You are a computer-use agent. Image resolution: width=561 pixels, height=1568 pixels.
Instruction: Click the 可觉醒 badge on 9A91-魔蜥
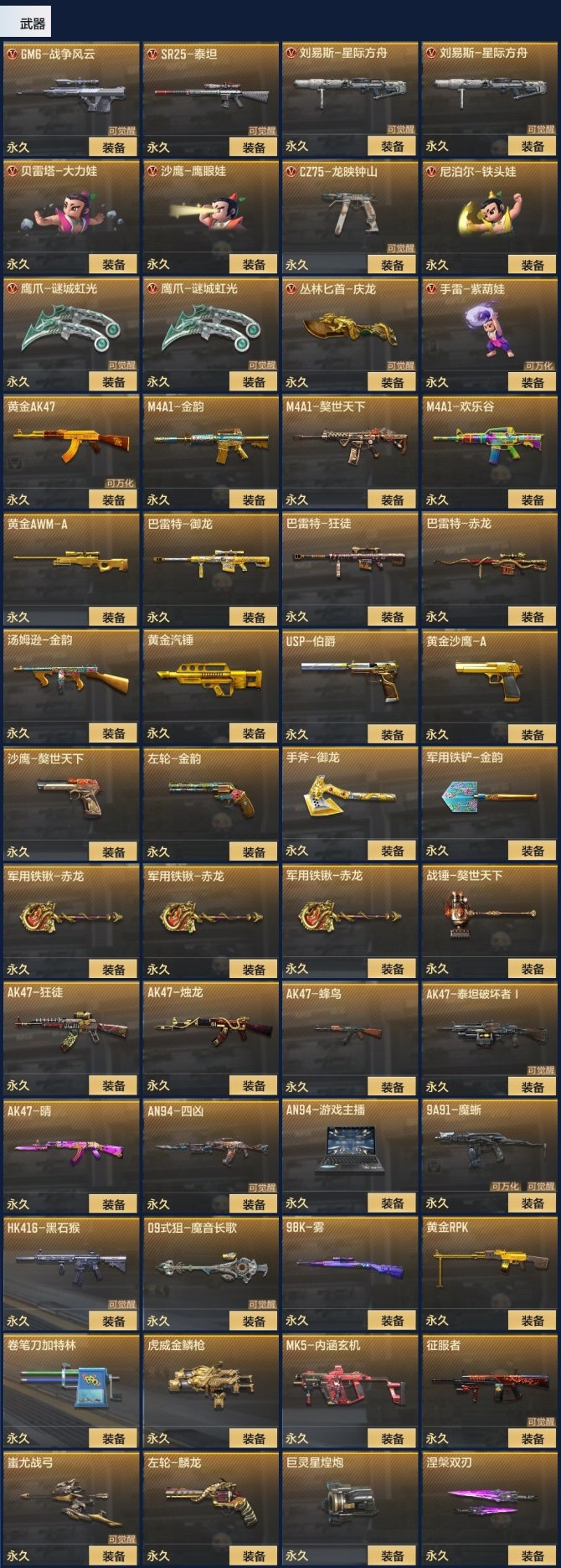coord(541,1187)
